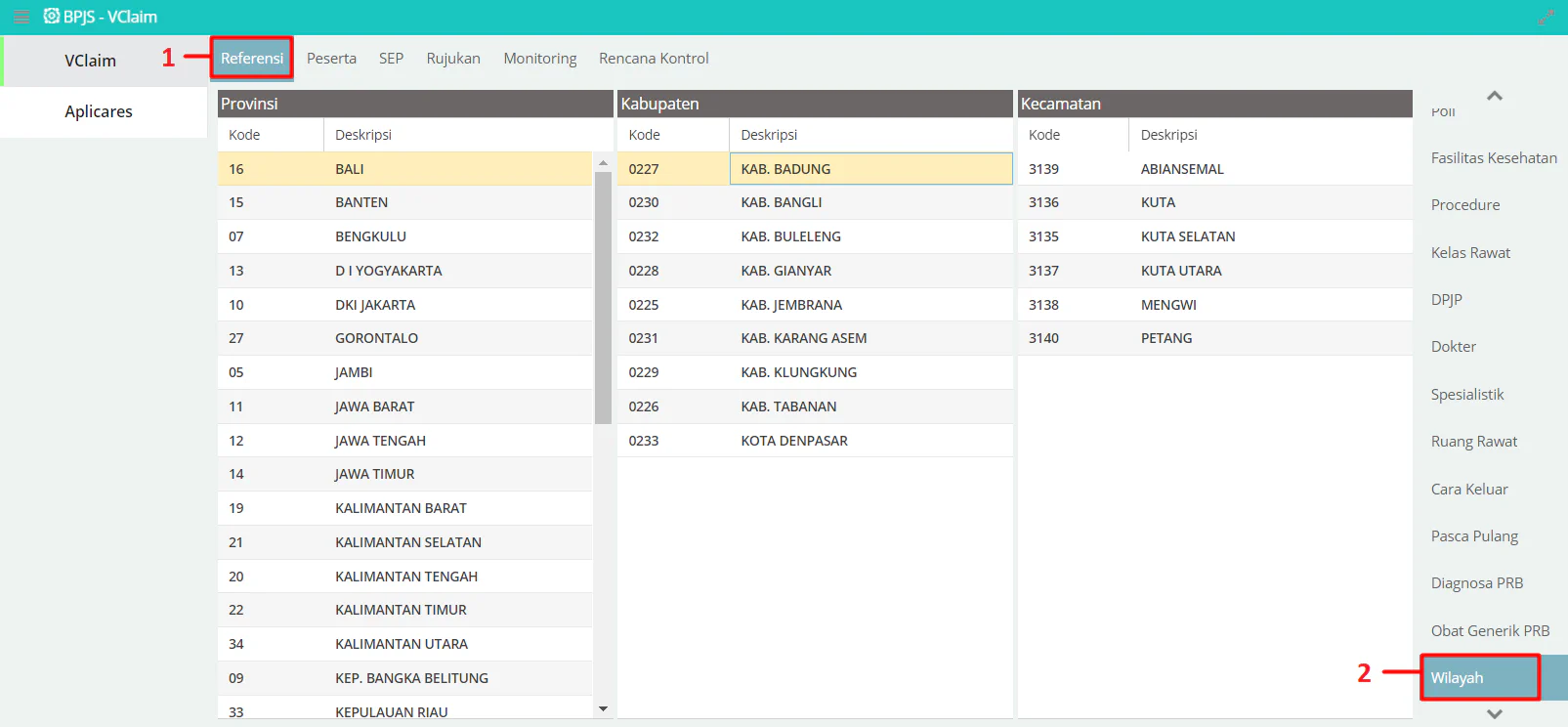Select GORONTALO province row
Screen dimensions: 1568x727
tap(405, 338)
